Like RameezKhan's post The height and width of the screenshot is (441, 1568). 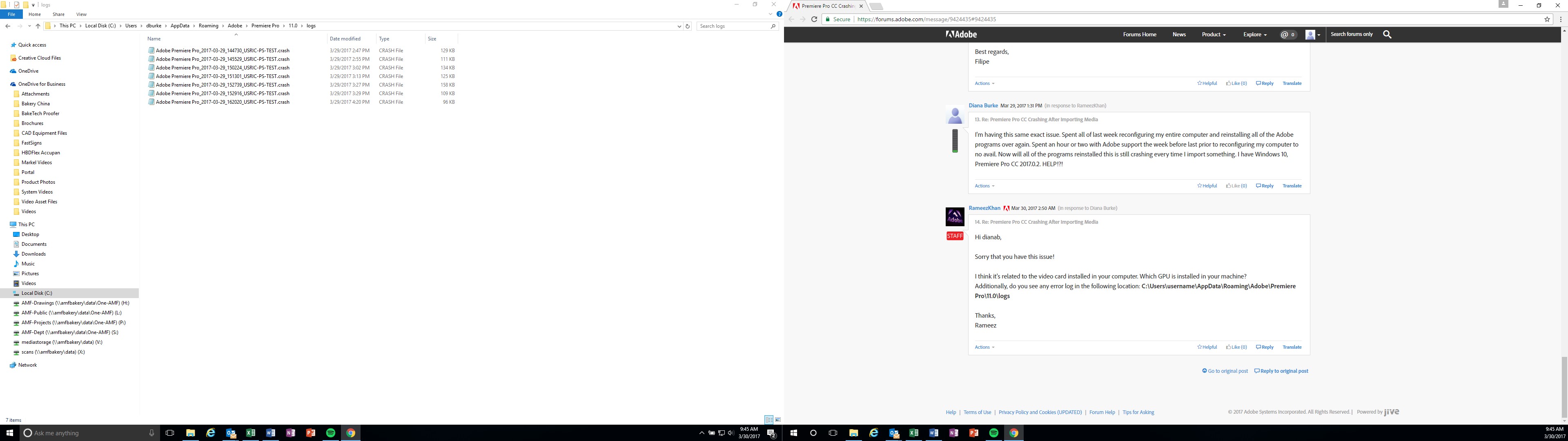pos(1236,347)
